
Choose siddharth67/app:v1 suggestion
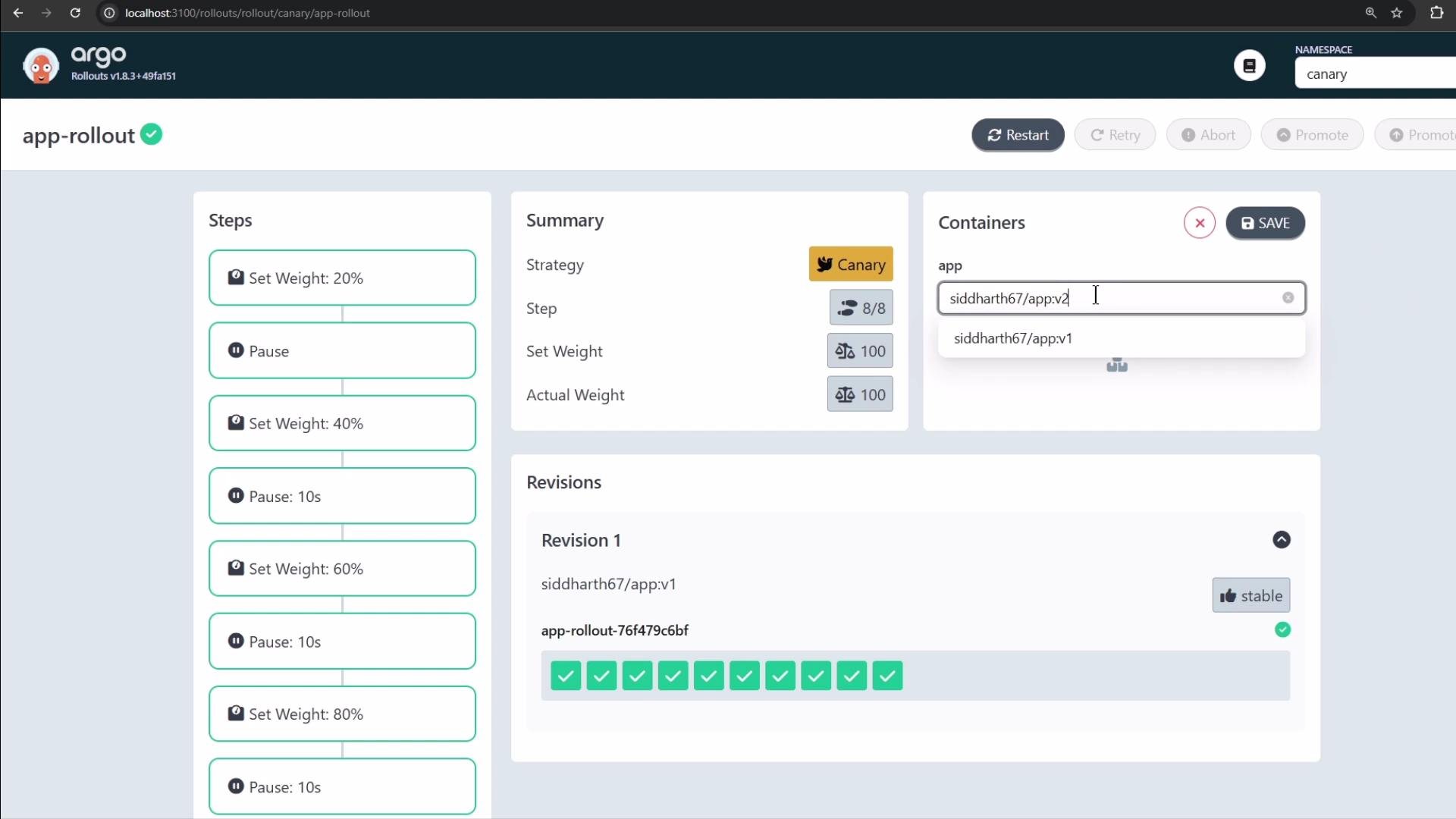[1122, 338]
